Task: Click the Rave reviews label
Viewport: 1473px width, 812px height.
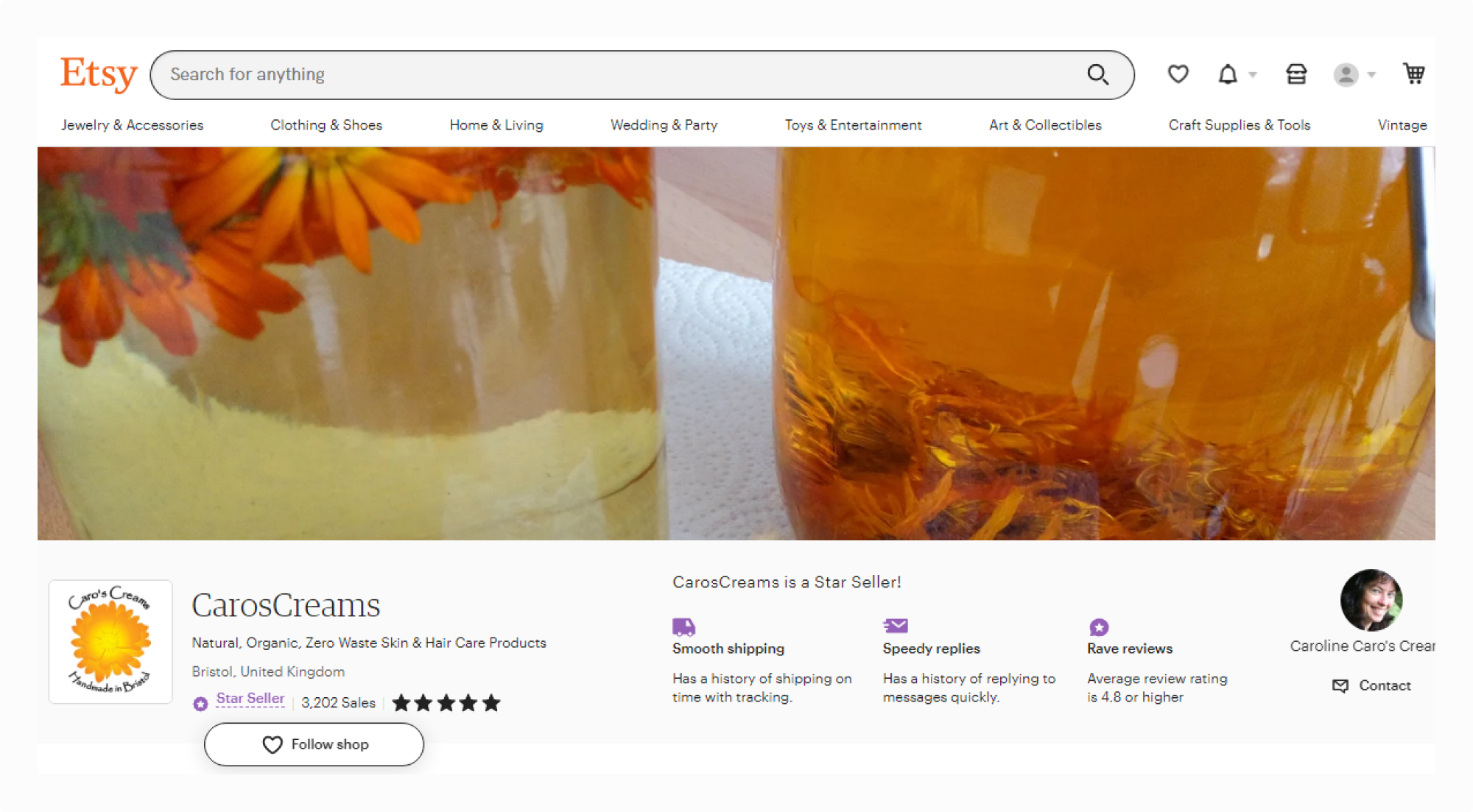Action: 1130,649
